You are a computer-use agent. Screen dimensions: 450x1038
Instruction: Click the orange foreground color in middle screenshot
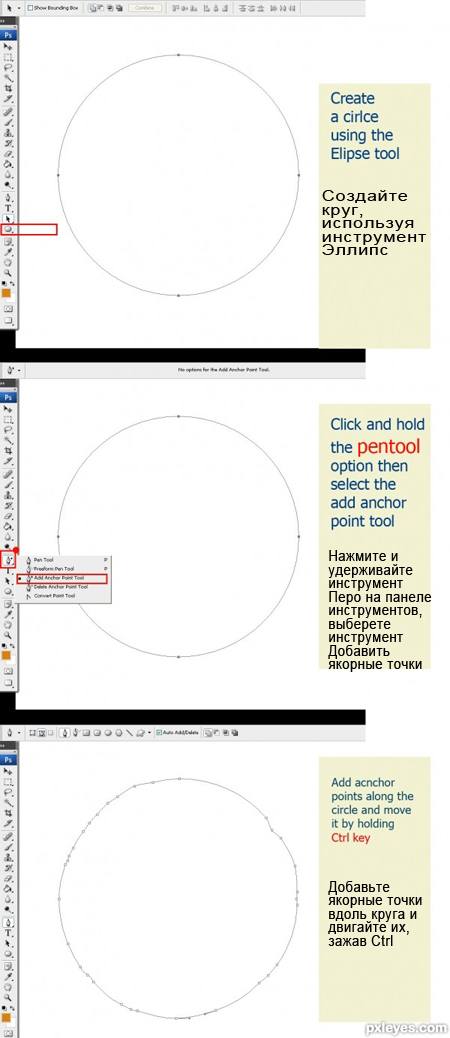[6, 655]
